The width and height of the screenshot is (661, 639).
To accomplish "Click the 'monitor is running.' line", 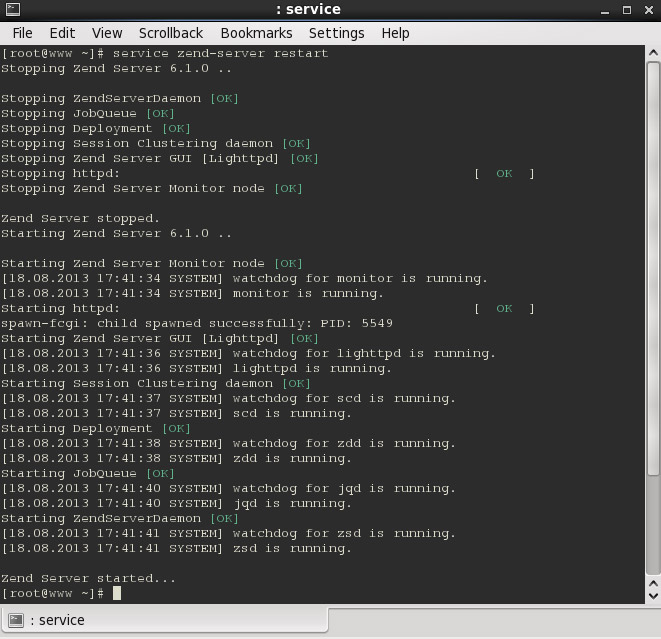I will tap(193, 293).
